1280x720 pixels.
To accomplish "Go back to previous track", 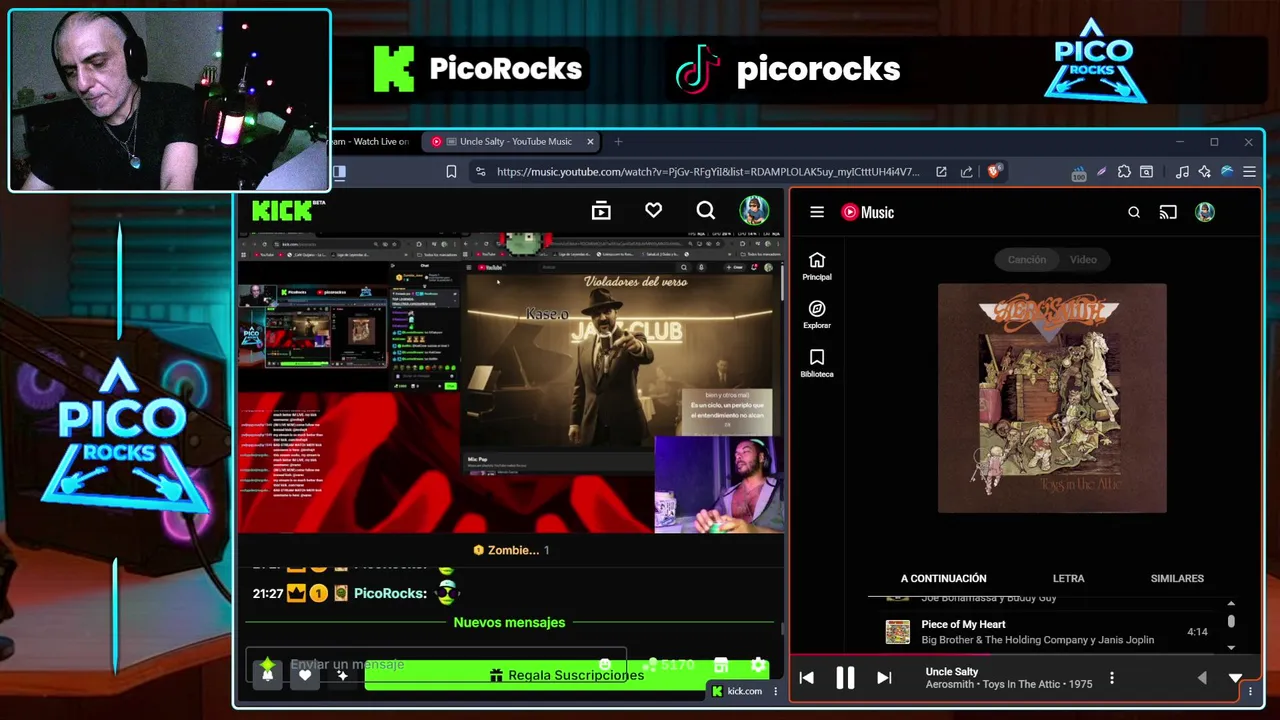I will tap(807, 678).
